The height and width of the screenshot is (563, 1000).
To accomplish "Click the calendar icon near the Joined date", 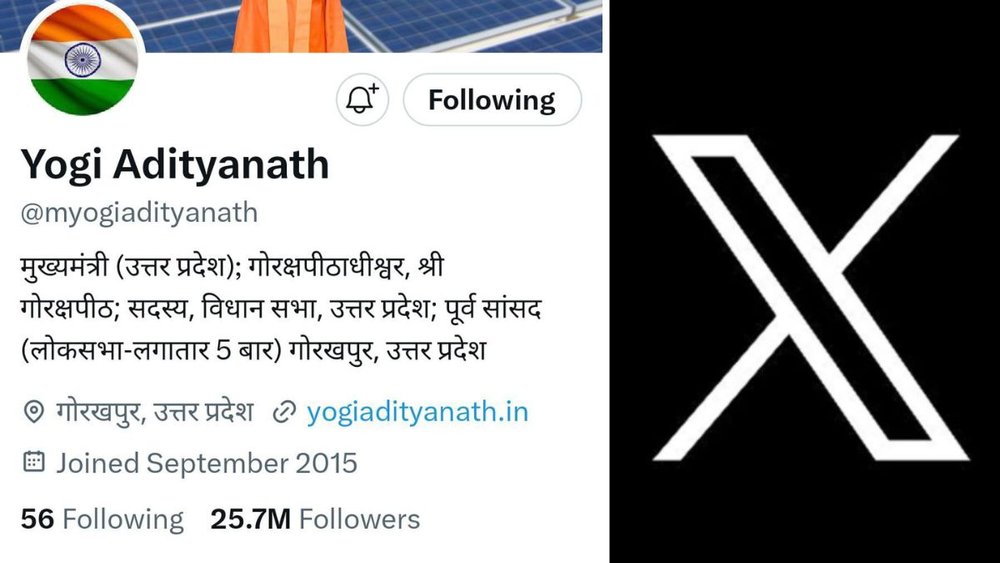I will 34,462.
